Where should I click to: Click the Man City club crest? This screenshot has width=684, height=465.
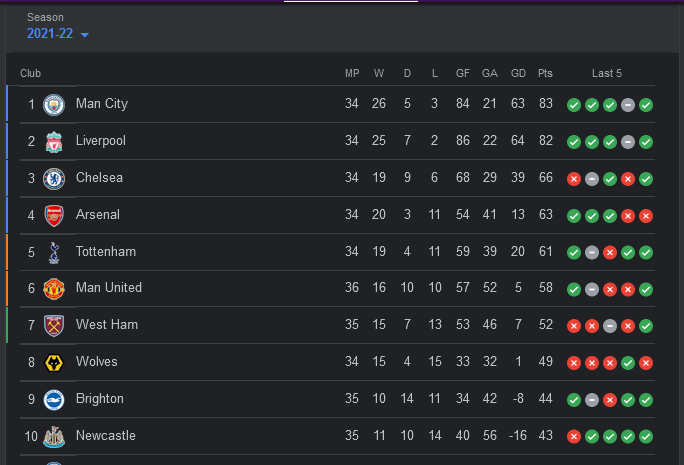[54, 105]
